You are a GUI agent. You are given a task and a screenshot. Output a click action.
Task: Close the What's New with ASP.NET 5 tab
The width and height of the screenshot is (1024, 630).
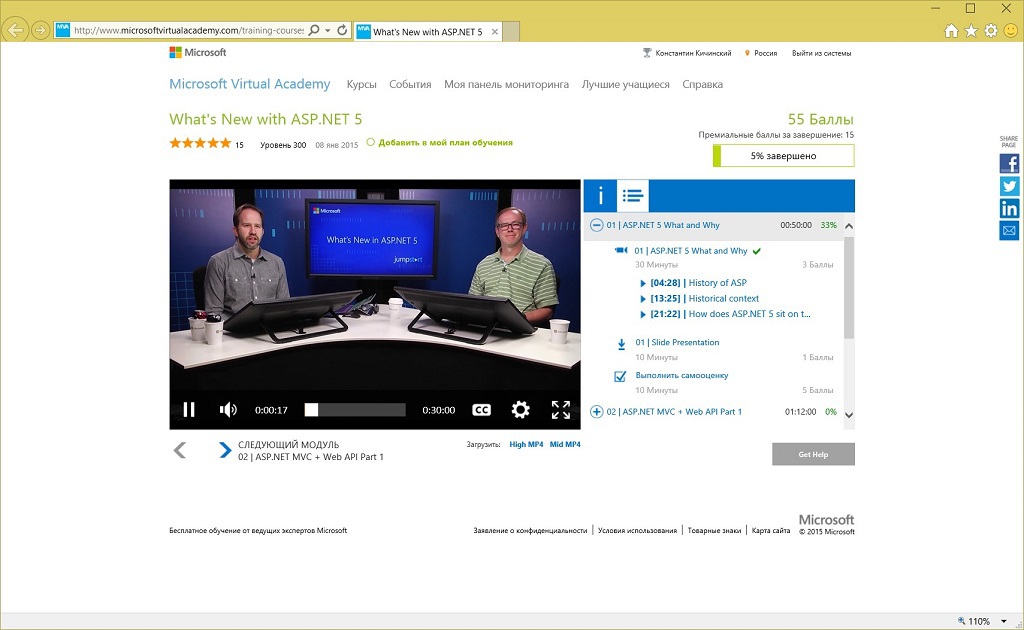[x=494, y=31]
